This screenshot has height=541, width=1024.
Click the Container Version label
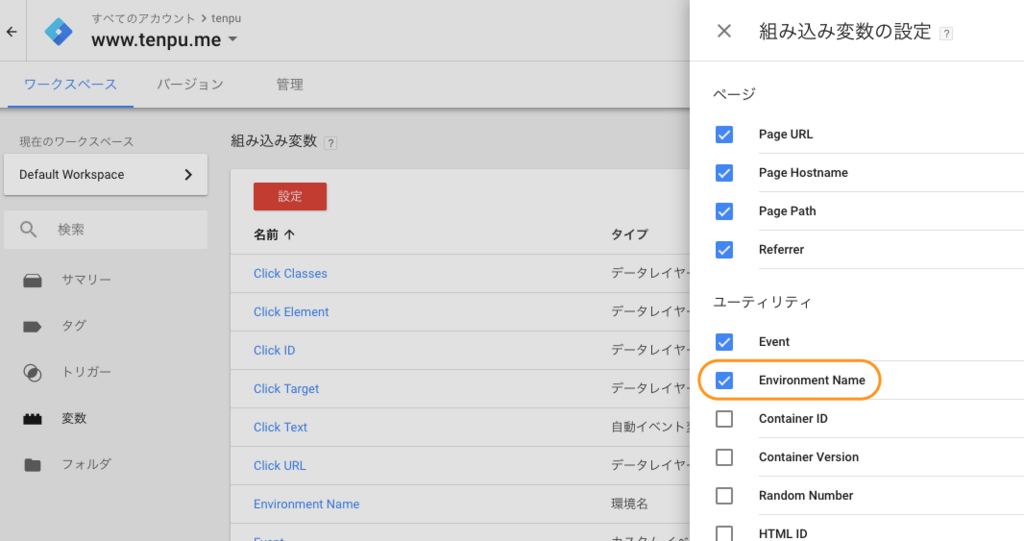pyautogui.click(x=808, y=457)
